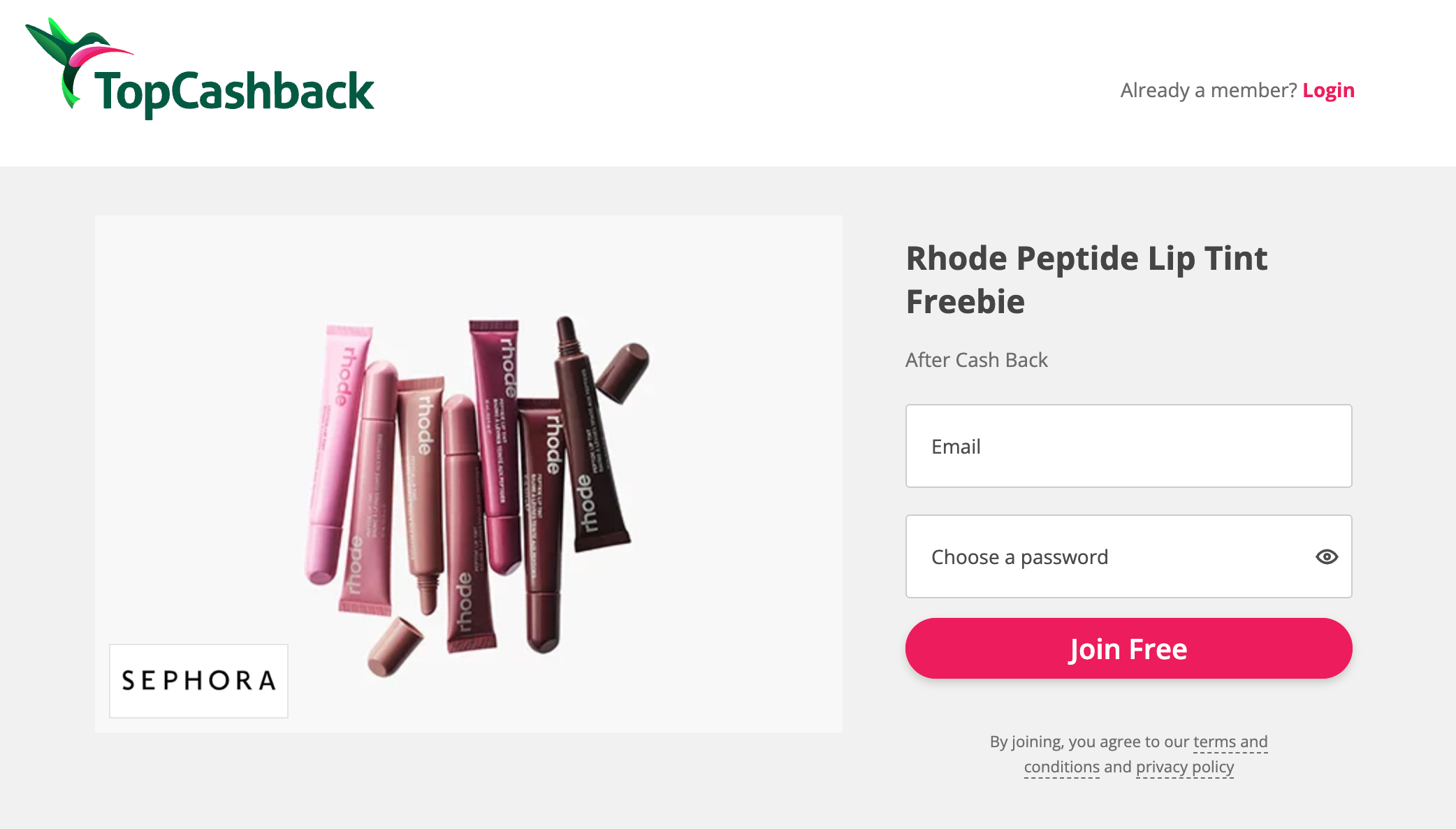Click the Sephora logo badge
This screenshot has height=829, width=1456.
tap(198, 680)
